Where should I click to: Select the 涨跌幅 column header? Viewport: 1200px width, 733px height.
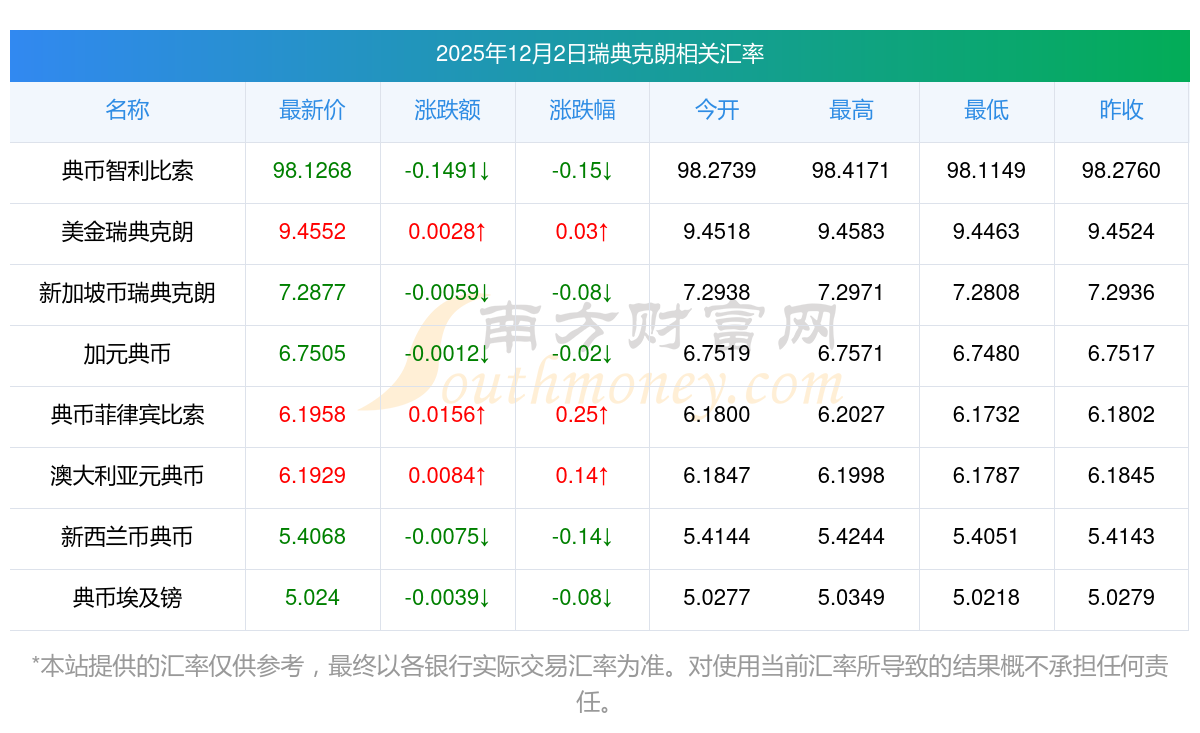click(582, 110)
